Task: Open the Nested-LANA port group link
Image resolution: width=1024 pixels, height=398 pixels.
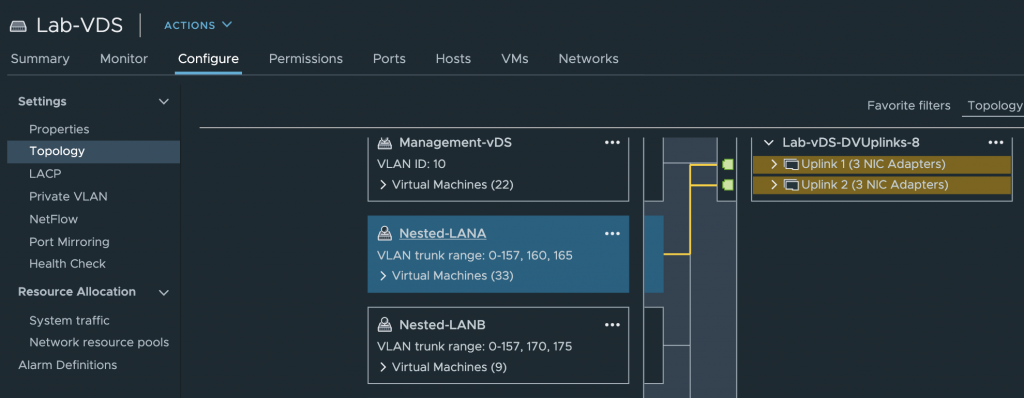Action: [443, 234]
